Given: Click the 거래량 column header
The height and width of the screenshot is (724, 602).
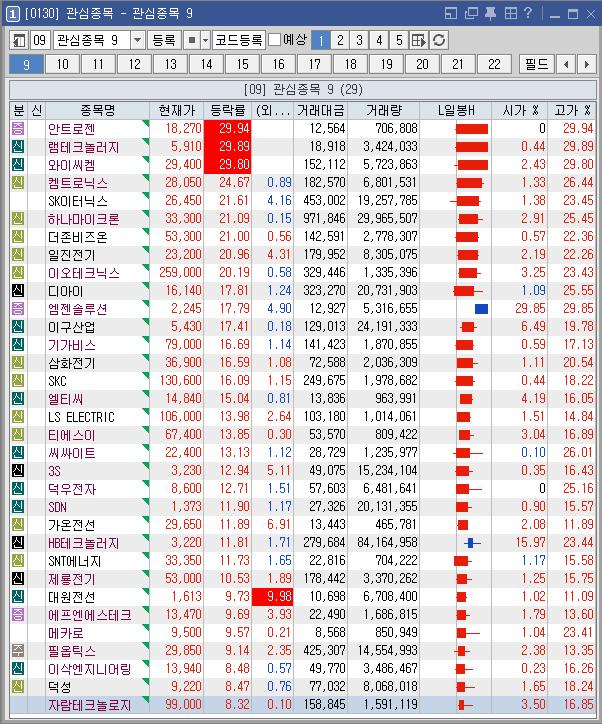Looking at the screenshot, I should click(384, 110).
